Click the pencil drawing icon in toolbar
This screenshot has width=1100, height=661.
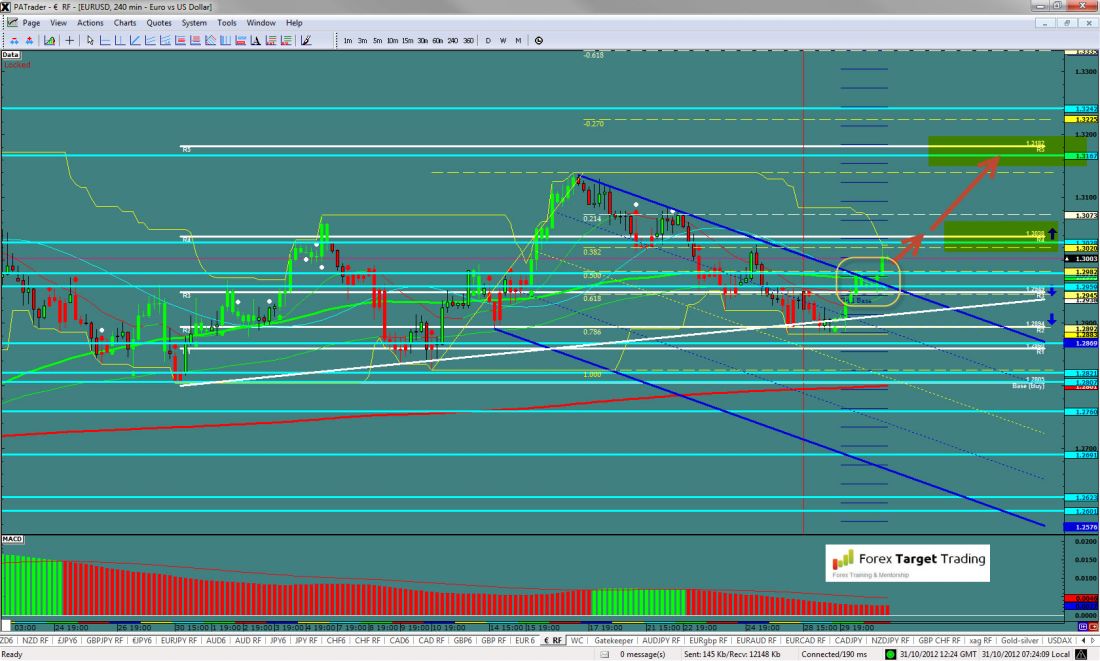[x=306, y=41]
